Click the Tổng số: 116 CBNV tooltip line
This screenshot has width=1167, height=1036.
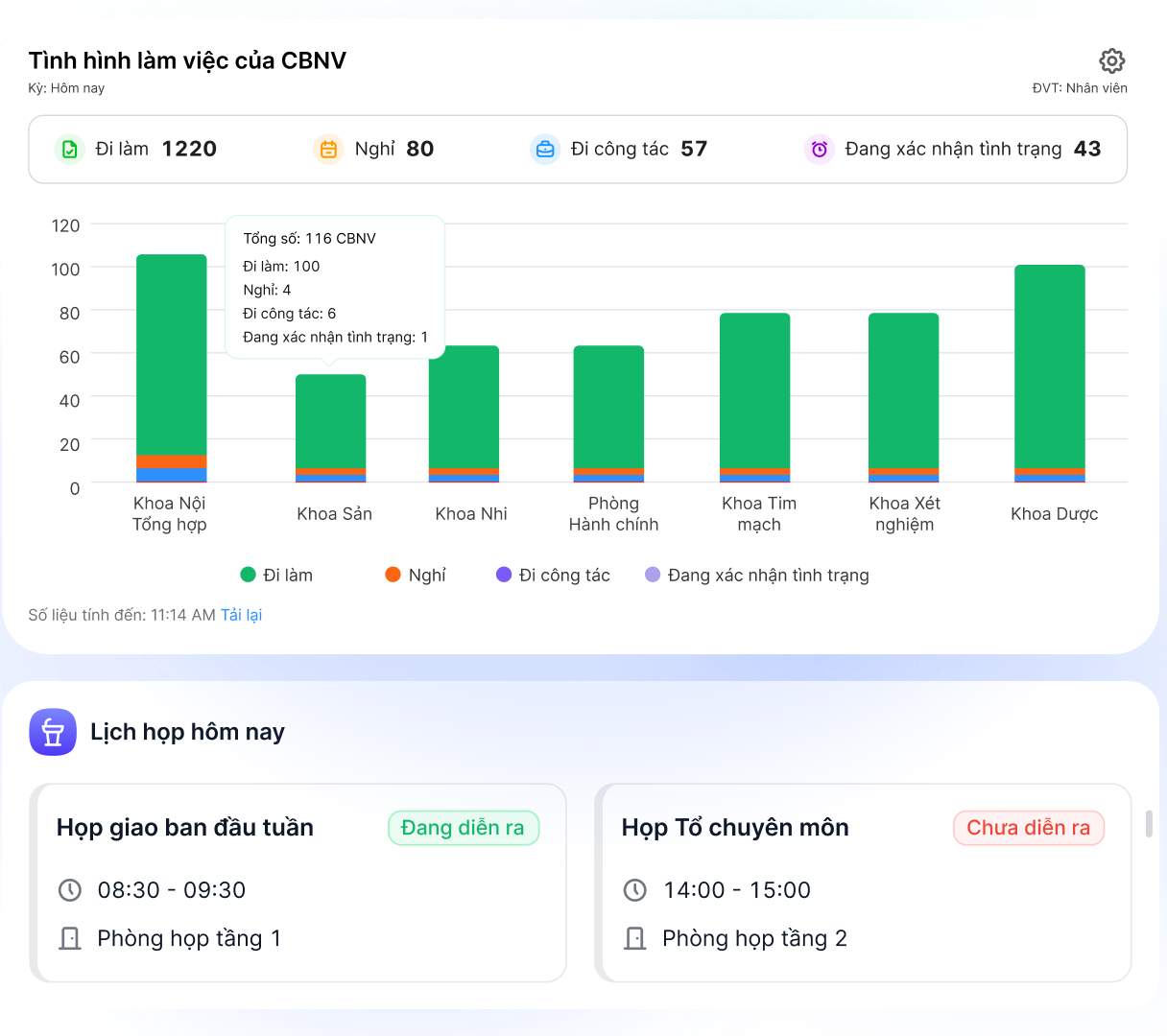309,239
